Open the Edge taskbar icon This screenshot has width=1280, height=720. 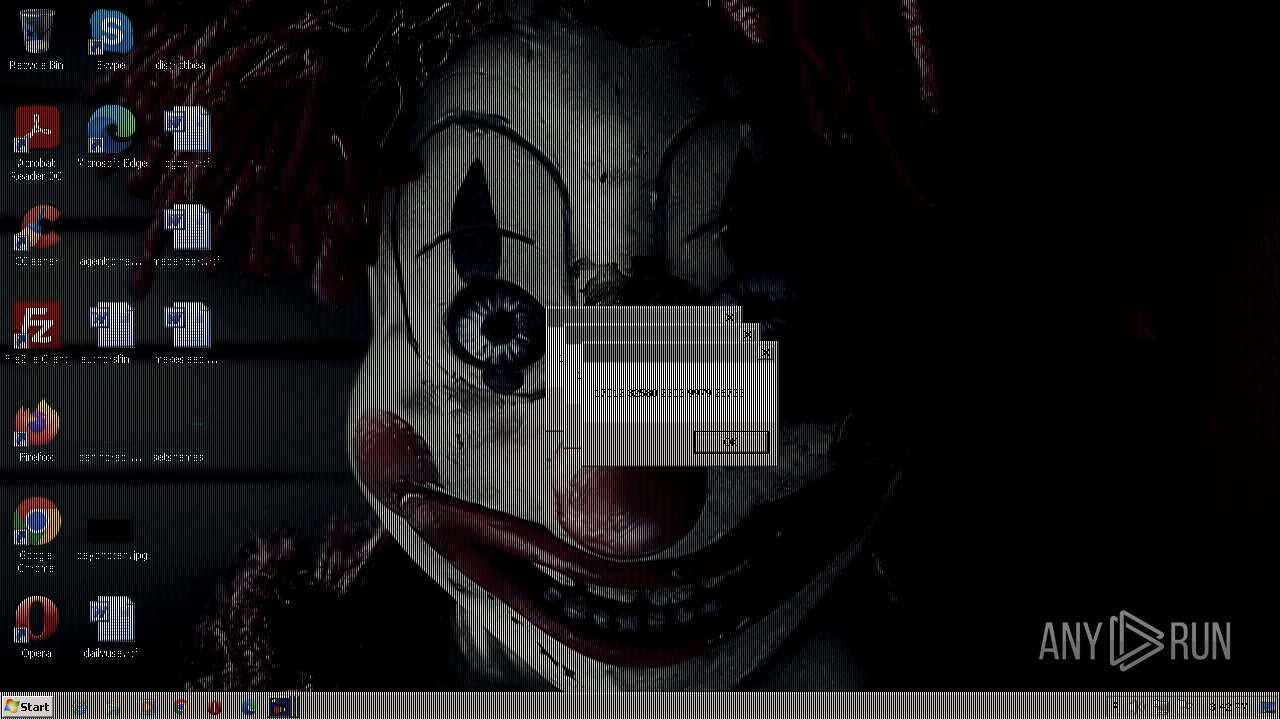[249, 707]
